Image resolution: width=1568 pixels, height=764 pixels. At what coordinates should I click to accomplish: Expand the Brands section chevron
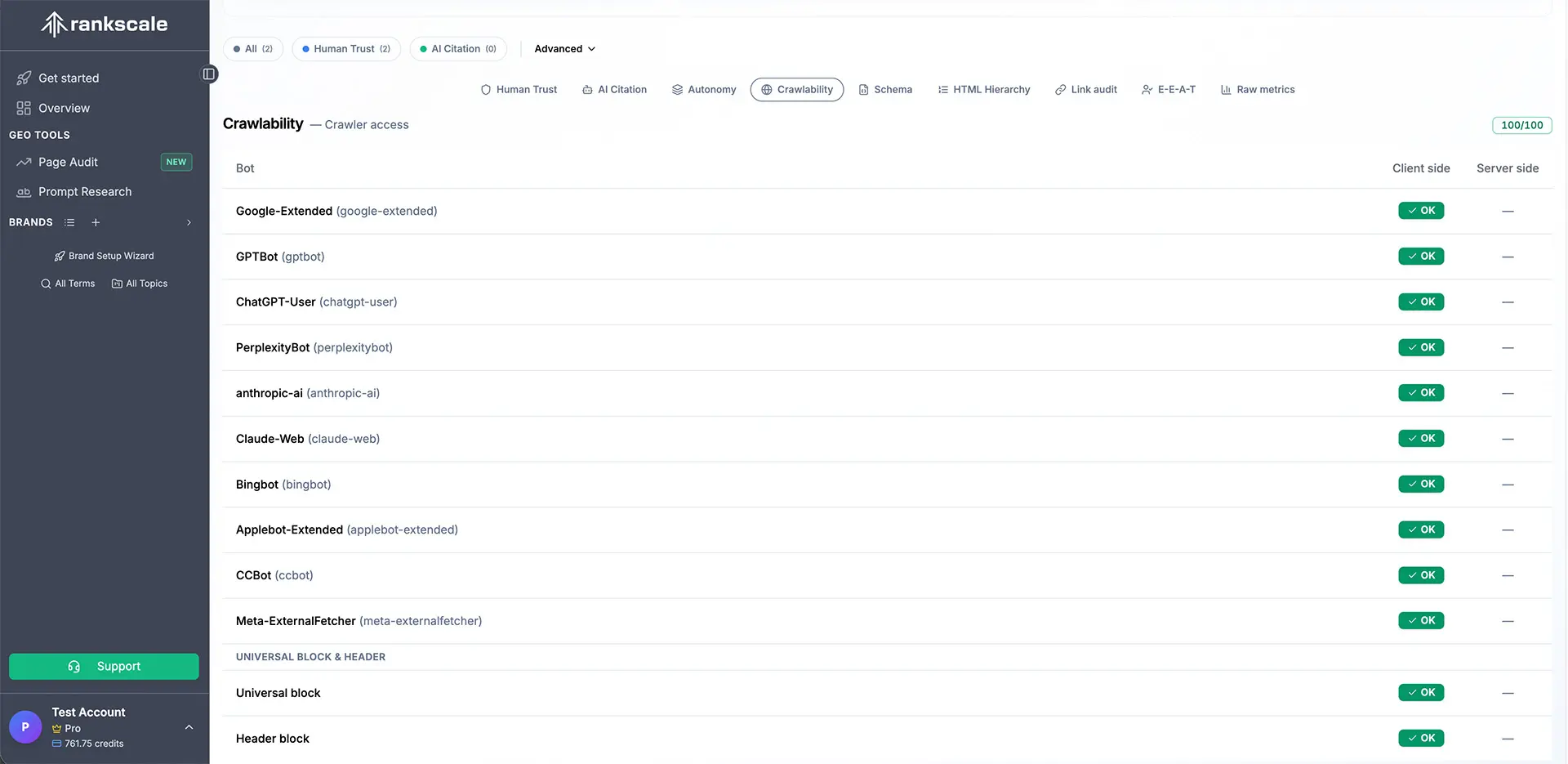point(189,221)
